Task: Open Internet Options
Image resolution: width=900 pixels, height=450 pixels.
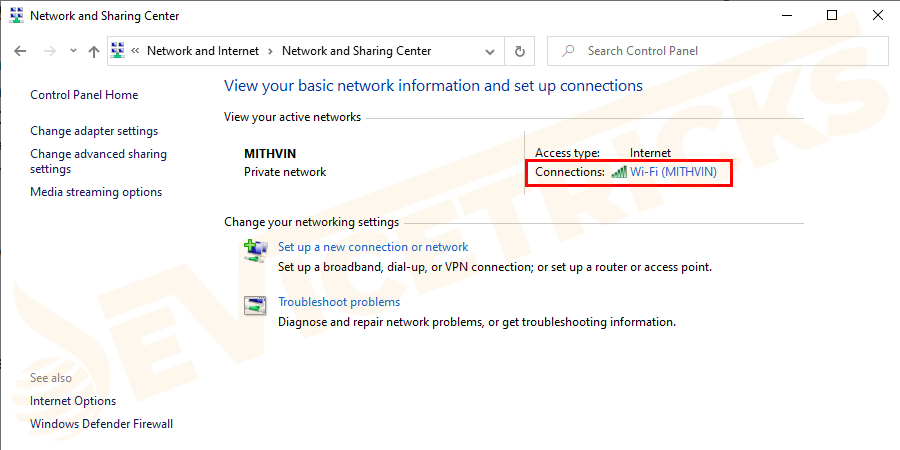Action: [x=73, y=401]
